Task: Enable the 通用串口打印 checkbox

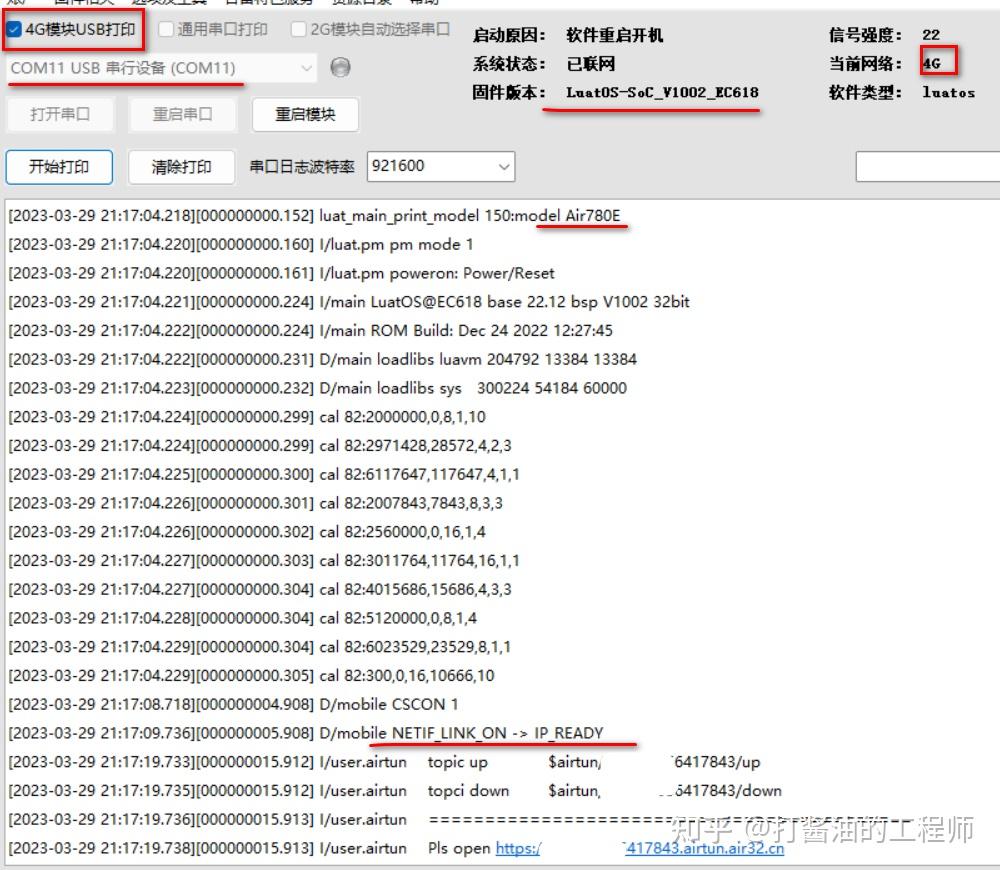Action: coord(166,29)
